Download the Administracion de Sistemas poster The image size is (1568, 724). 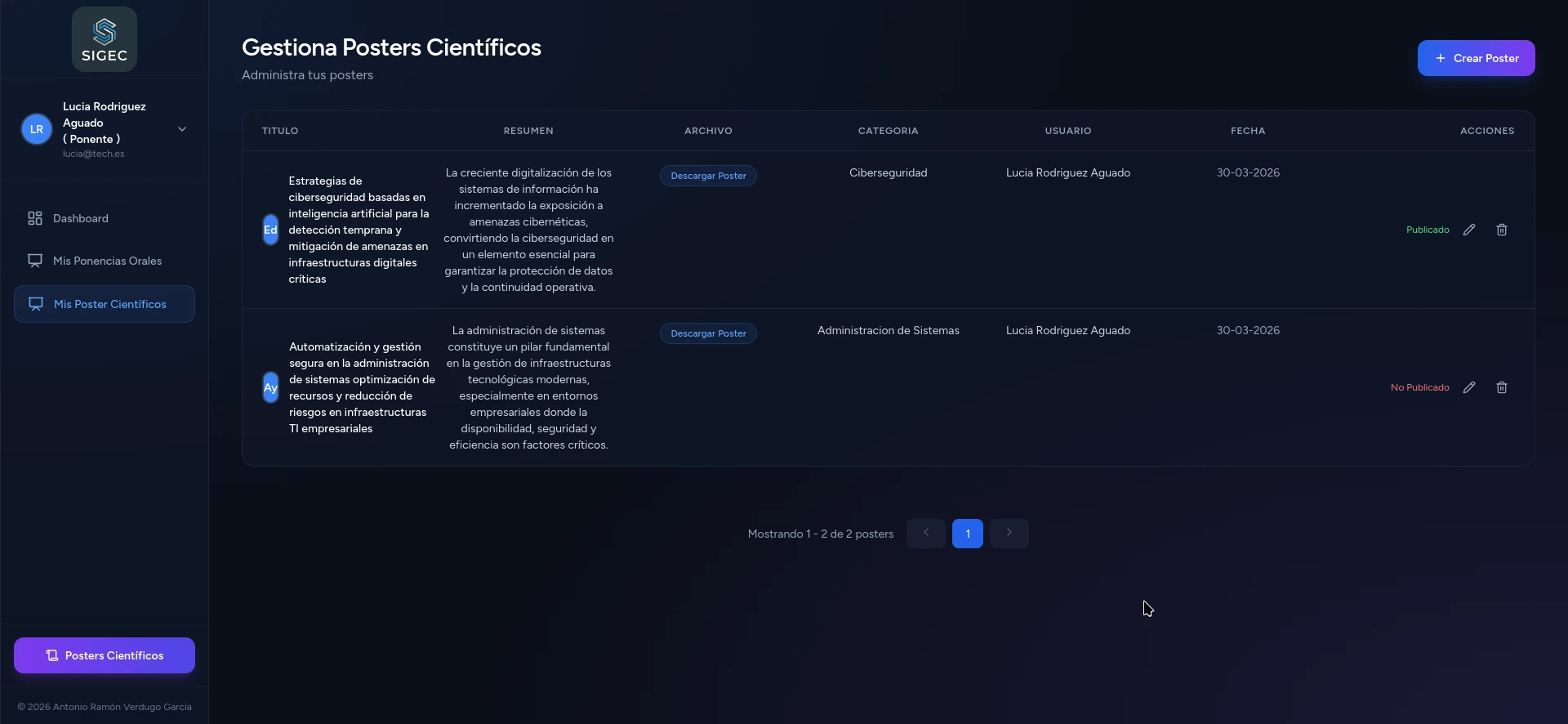click(x=708, y=333)
